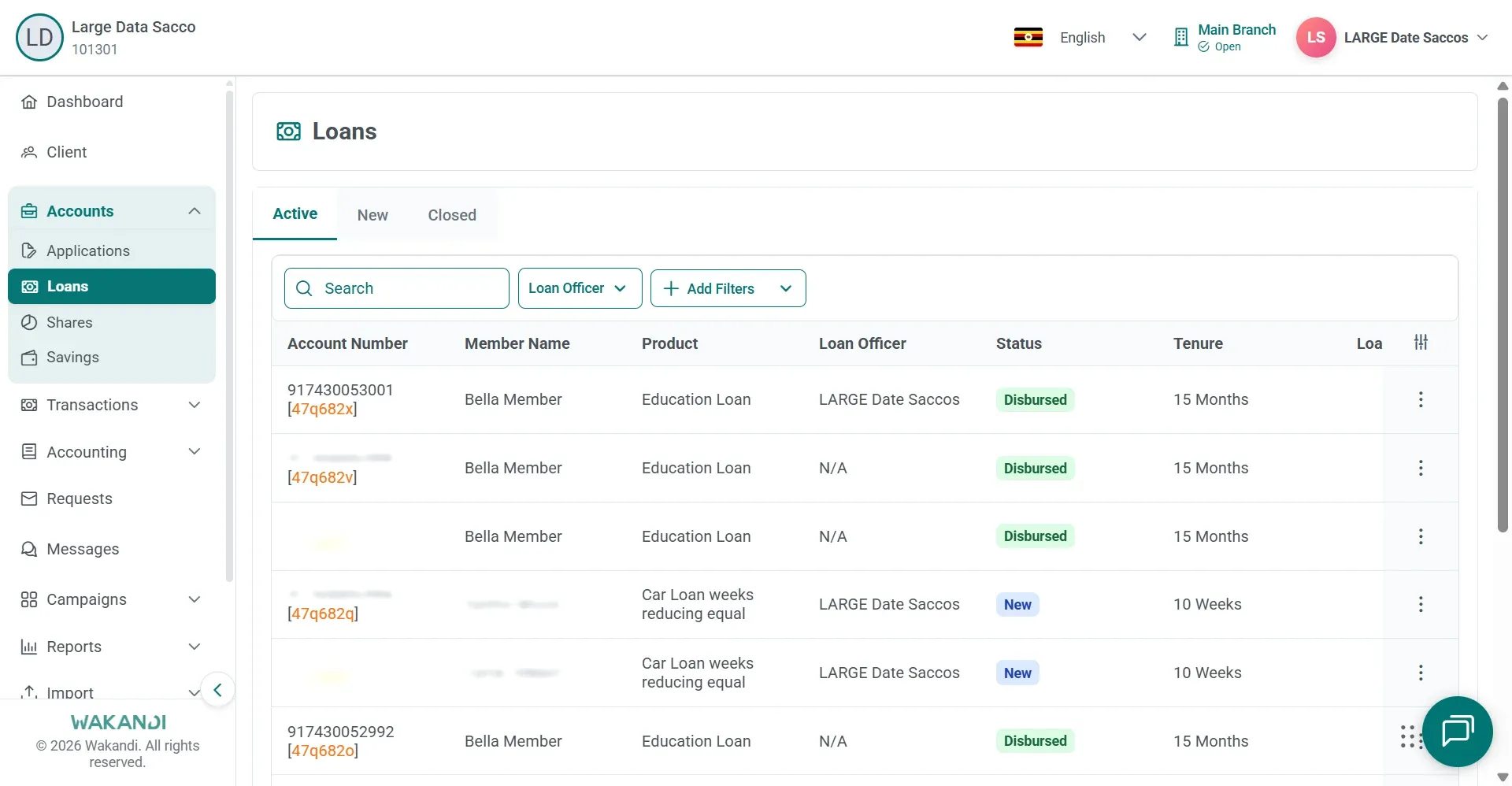Image resolution: width=1512 pixels, height=786 pixels.
Task: Open the floating chat support button
Action: coord(1458,732)
